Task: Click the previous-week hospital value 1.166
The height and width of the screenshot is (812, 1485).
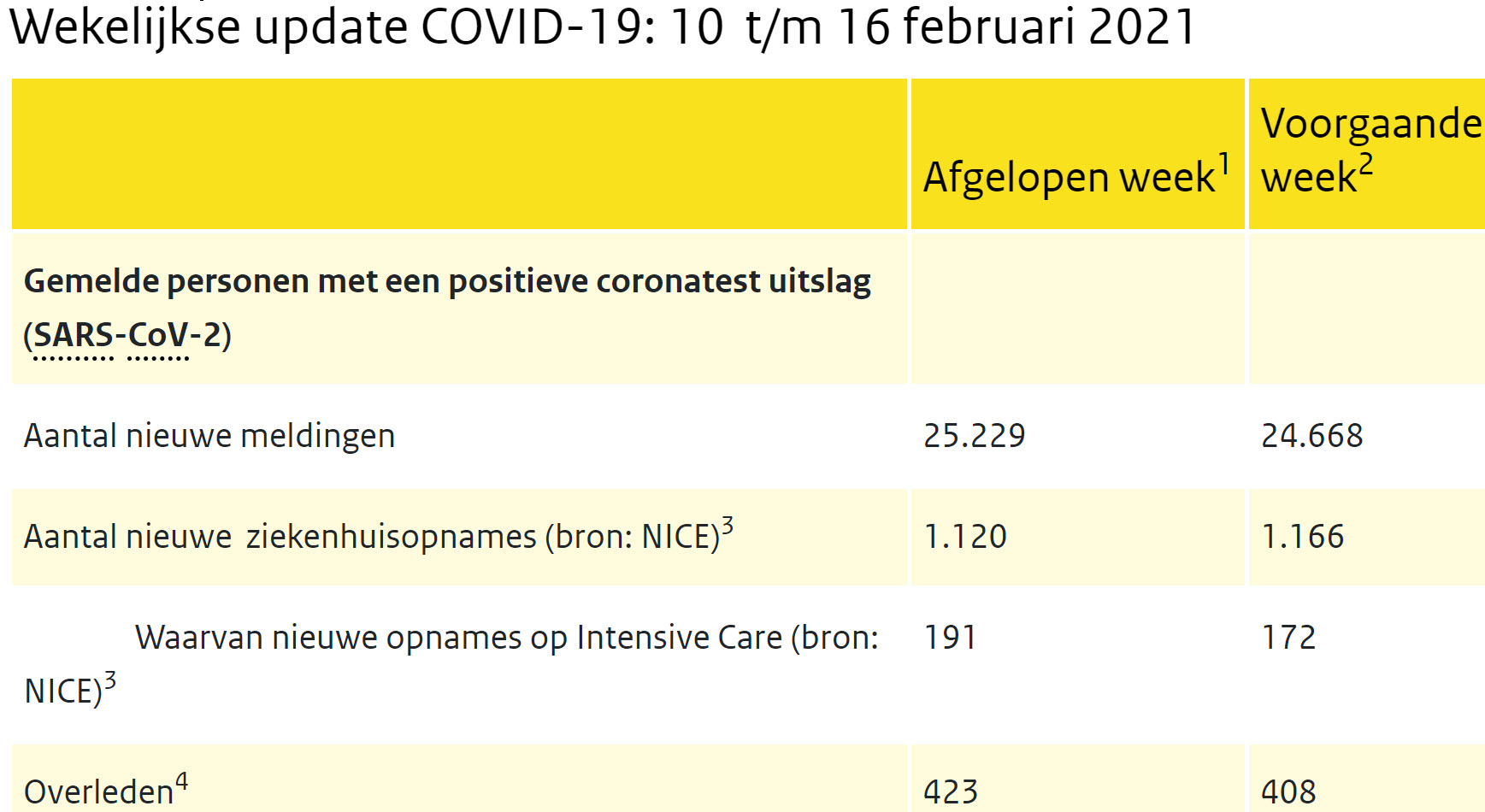Action: (x=1303, y=537)
